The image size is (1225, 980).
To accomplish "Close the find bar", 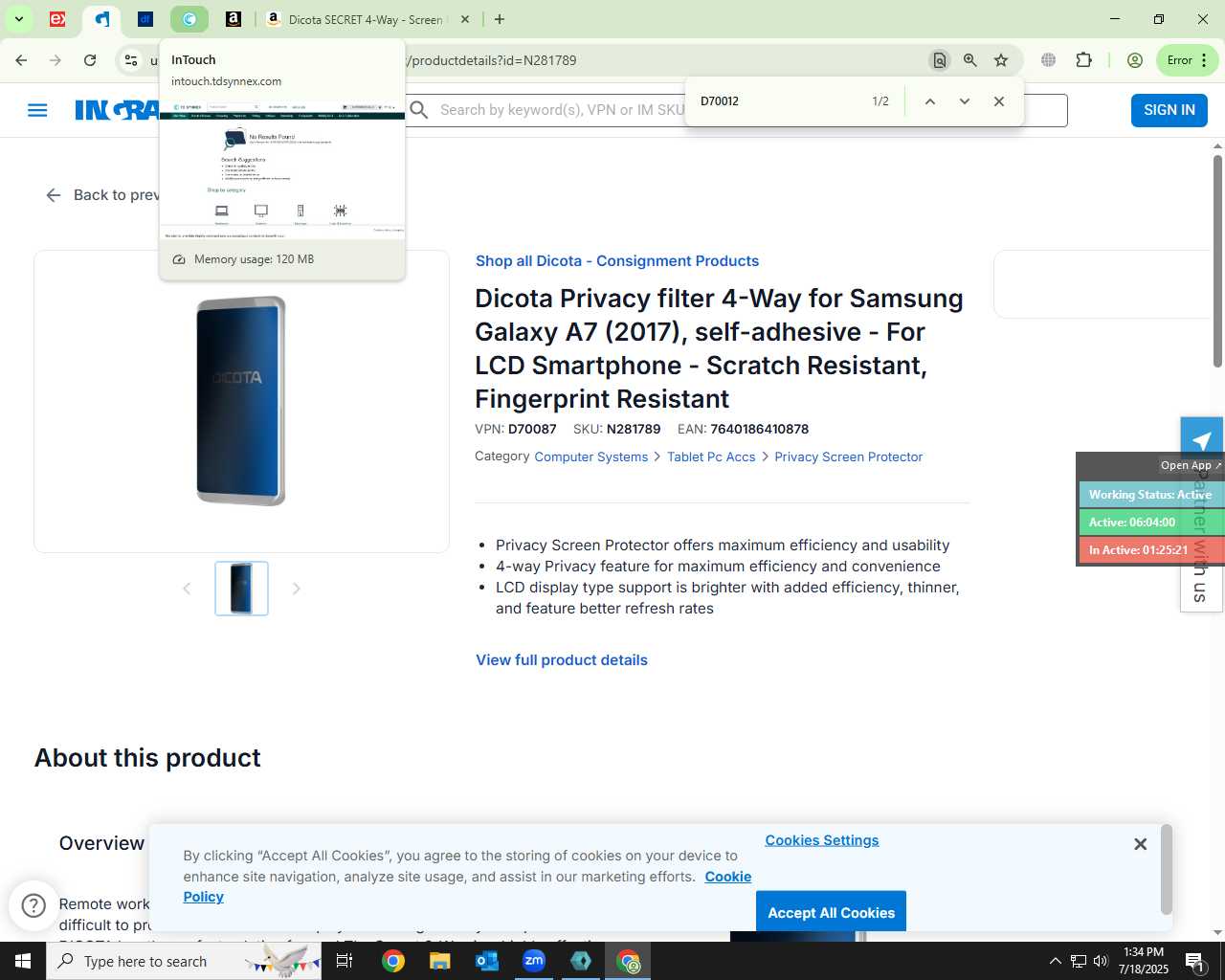I will pyautogui.click(x=999, y=101).
